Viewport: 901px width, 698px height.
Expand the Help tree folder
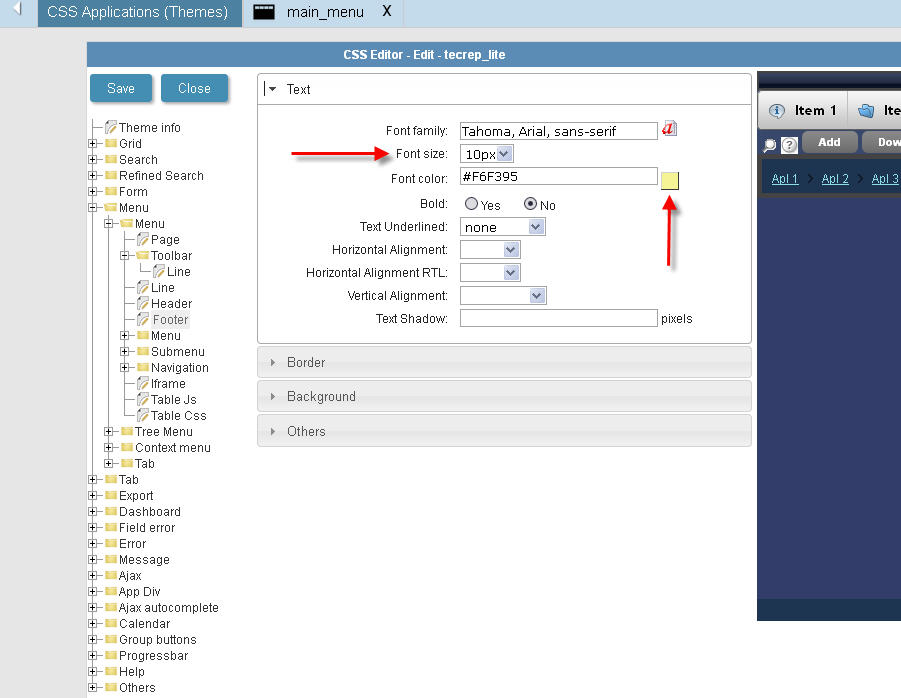(x=93, y=672)
